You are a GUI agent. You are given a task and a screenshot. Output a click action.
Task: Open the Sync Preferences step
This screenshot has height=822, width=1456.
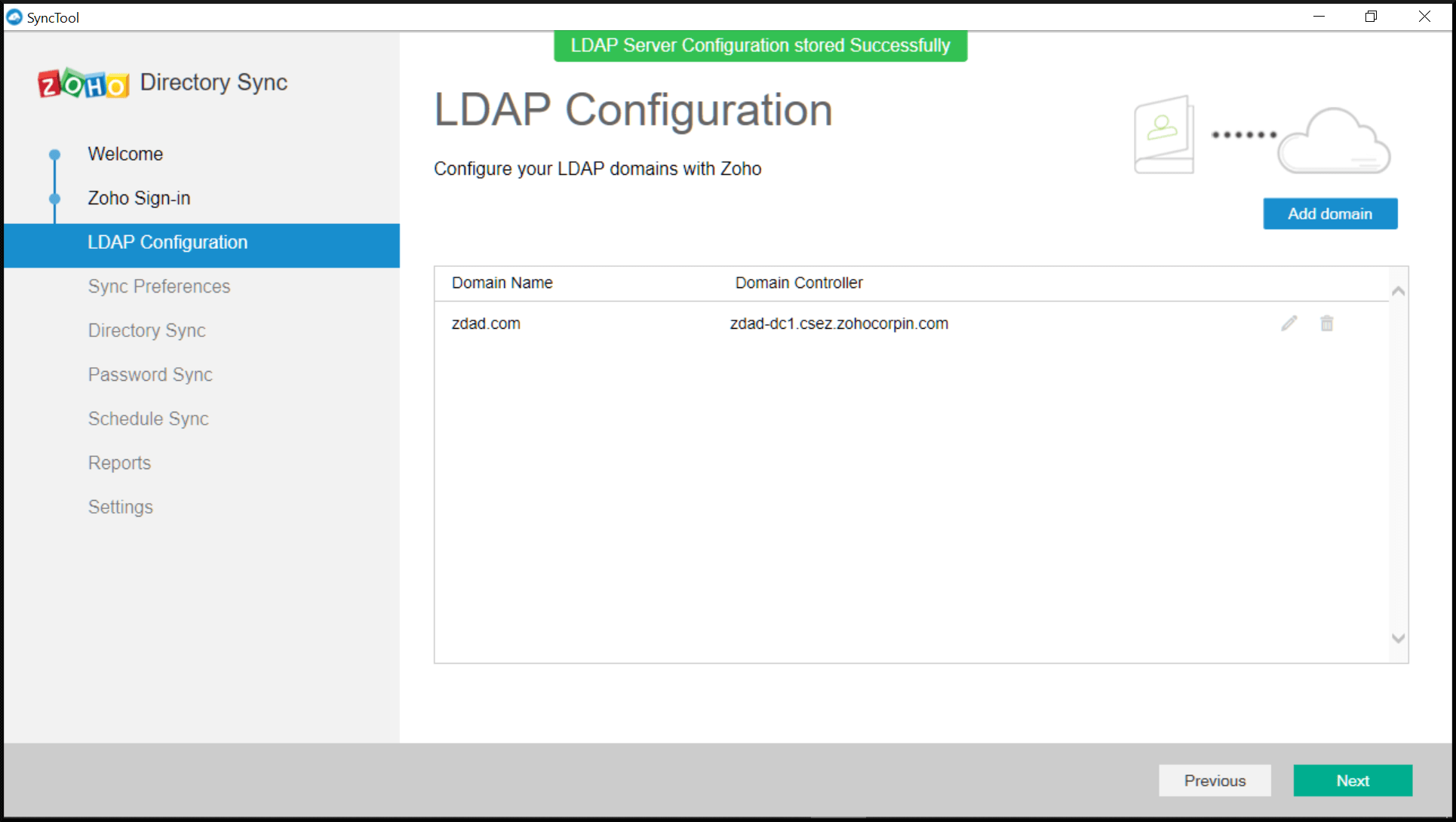159,287
